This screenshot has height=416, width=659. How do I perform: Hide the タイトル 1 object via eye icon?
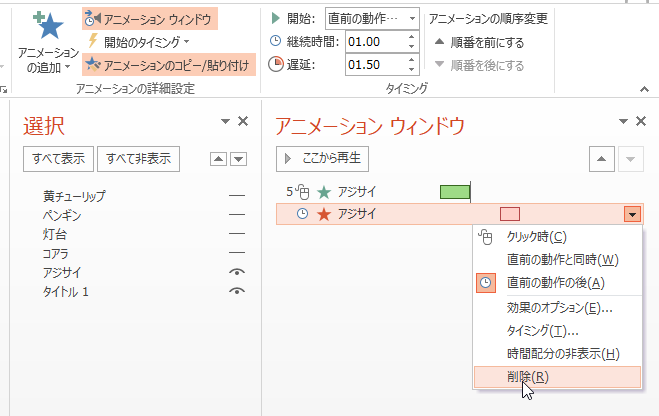tap(237, 291)
